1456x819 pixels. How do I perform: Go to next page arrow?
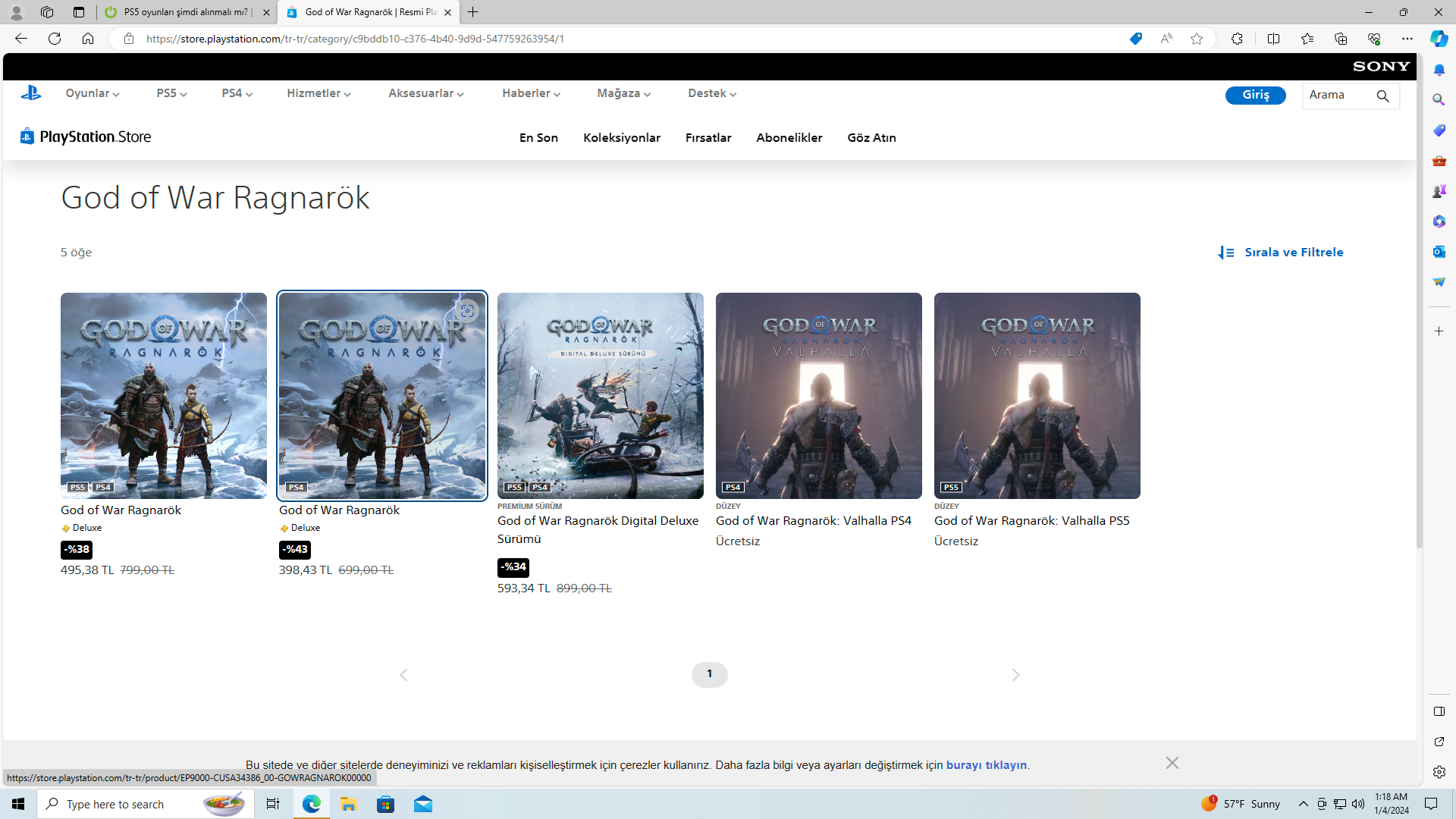pyautogui.click(x=1015, y=675)
